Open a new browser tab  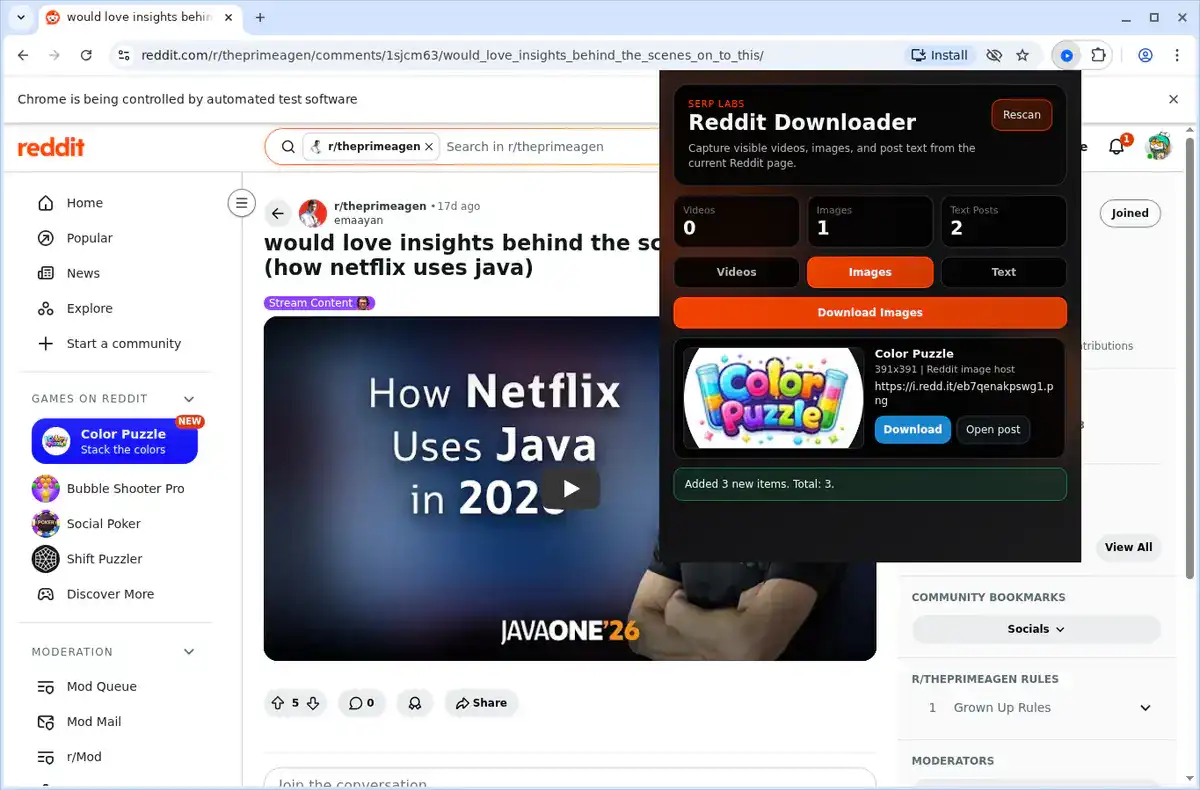pos(260,17)
